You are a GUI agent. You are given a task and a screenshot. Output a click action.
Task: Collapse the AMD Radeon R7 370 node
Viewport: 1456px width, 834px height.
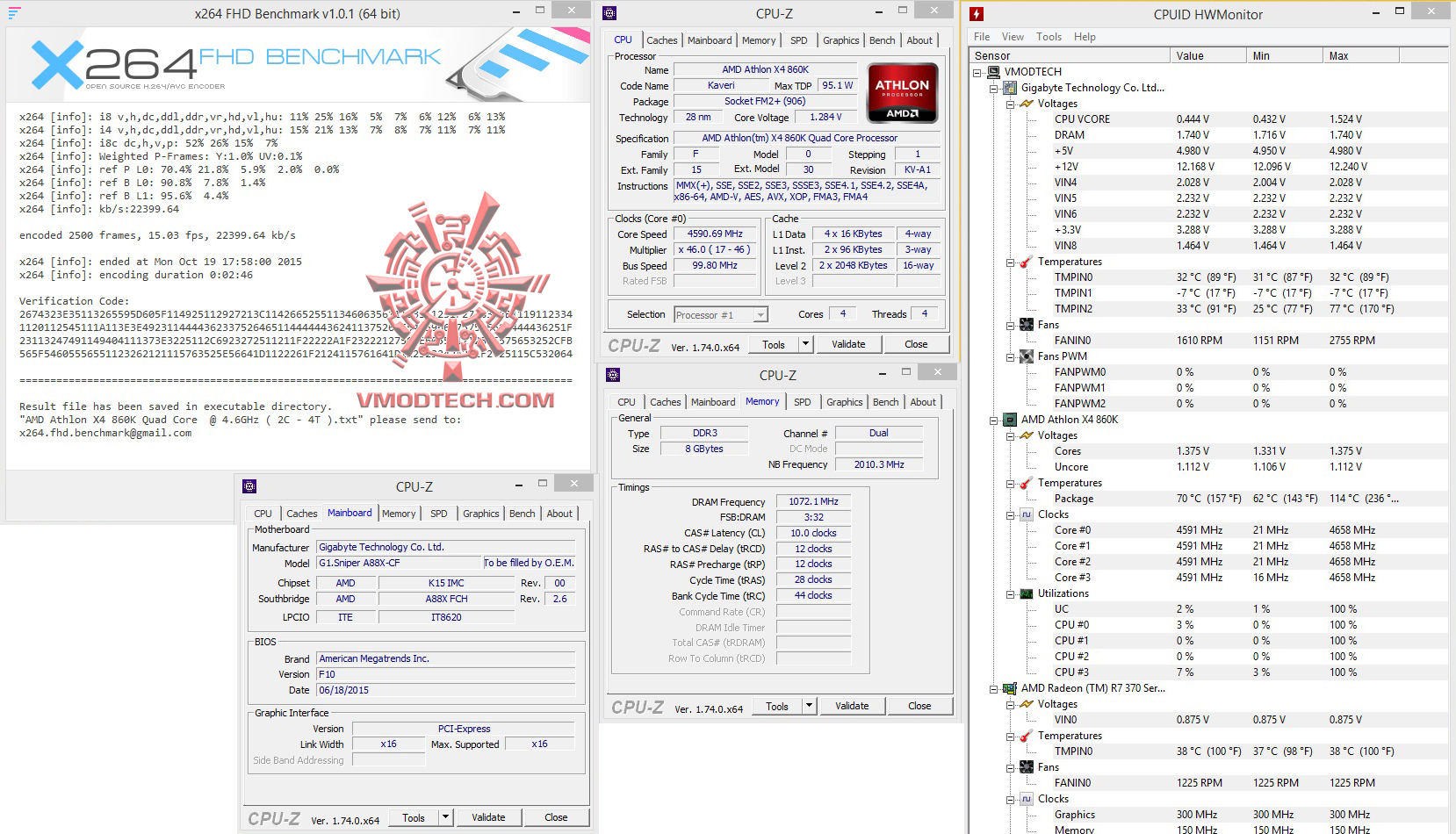tap(994, 688)
